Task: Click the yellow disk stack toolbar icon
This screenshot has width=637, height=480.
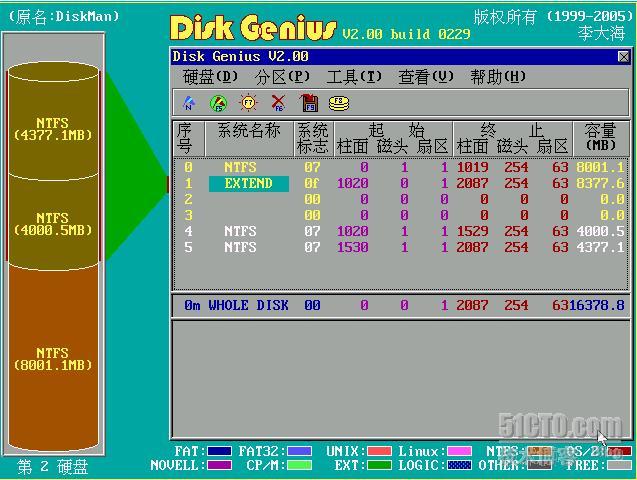Action: (340, 102)
